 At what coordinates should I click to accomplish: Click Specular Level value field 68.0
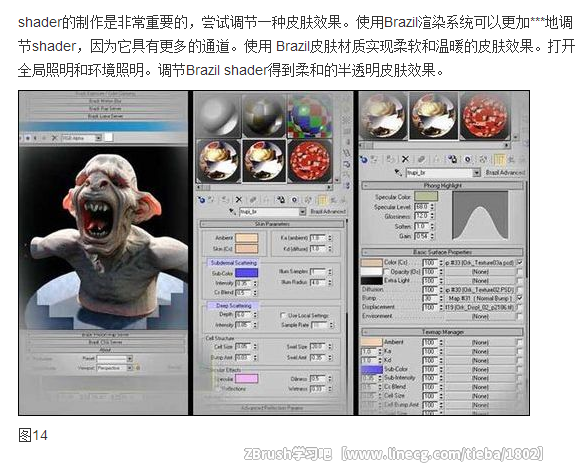click(421, 207)
